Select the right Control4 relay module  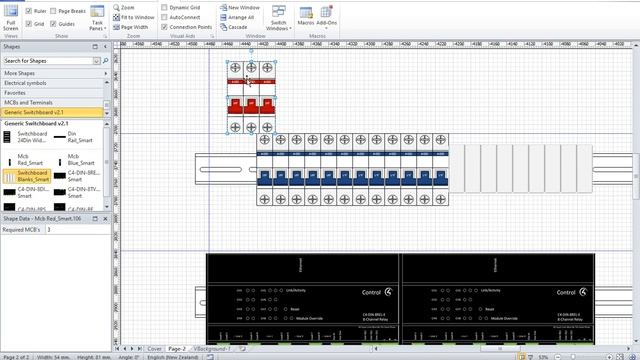click(498, 299)
